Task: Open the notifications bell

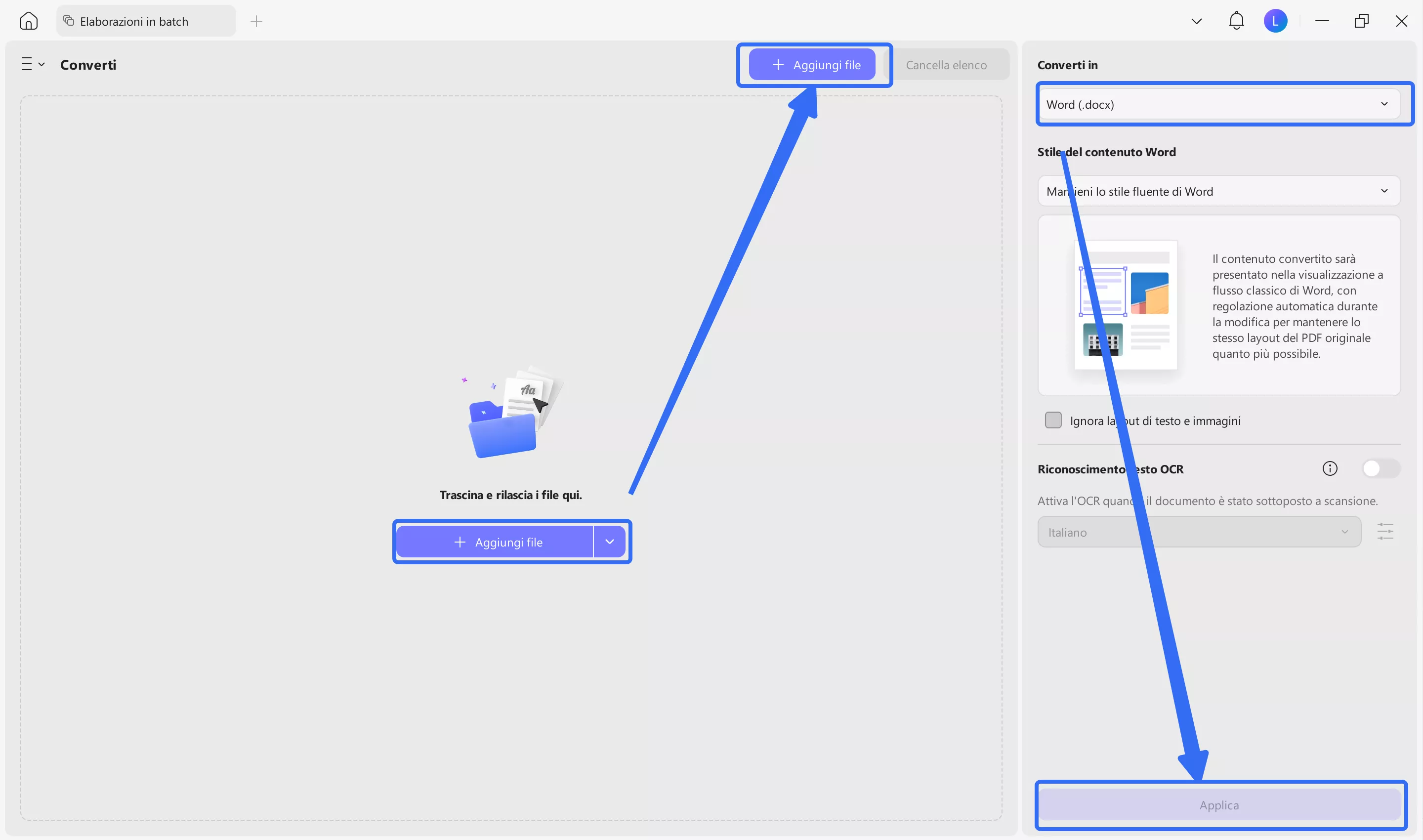Action: tap(1236, 21)
